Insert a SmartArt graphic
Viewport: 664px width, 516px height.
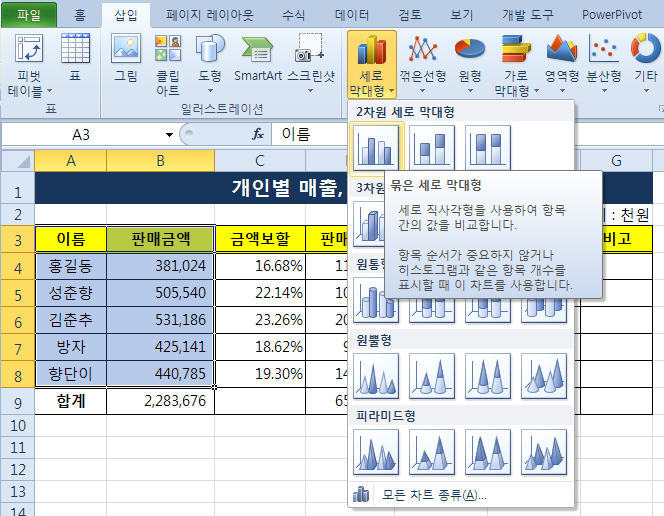pyautogui.click(x=257, y=50)
